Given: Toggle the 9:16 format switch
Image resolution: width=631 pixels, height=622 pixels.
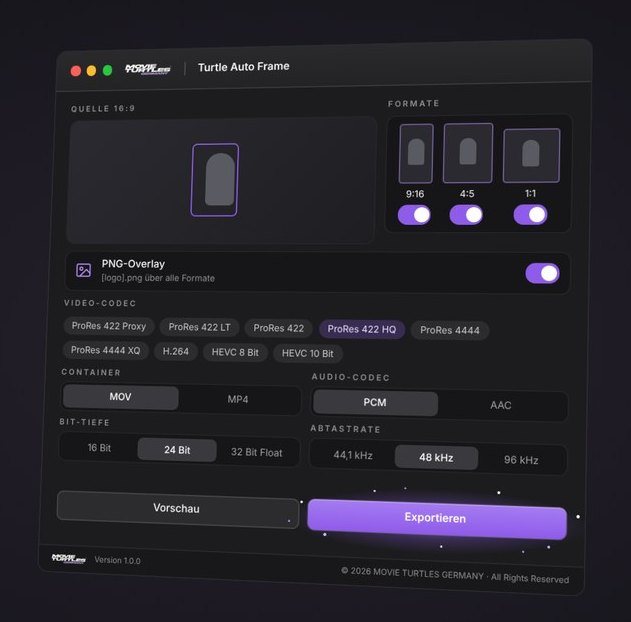Looking at the screenshot, I should (414, 215).
